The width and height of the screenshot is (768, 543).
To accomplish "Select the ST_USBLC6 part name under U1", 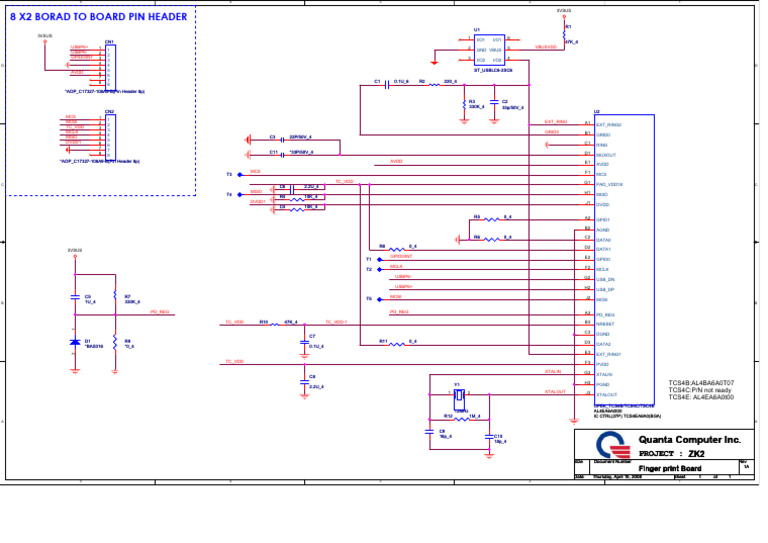I will pos(493,71).
